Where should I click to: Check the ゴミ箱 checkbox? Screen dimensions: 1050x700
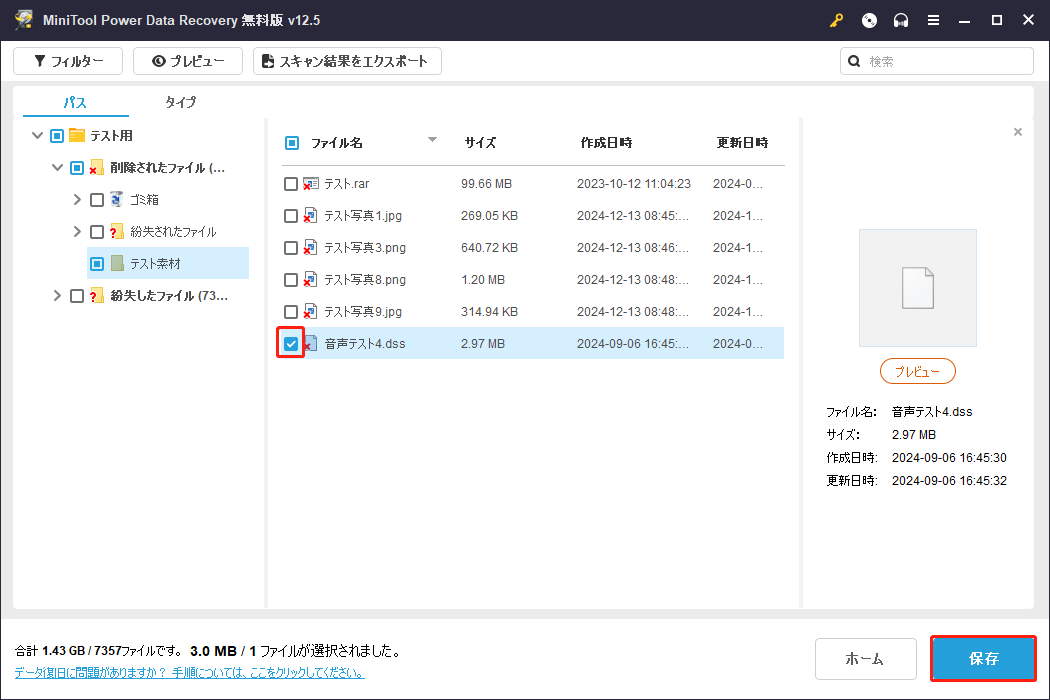click(x=97, y=200)
